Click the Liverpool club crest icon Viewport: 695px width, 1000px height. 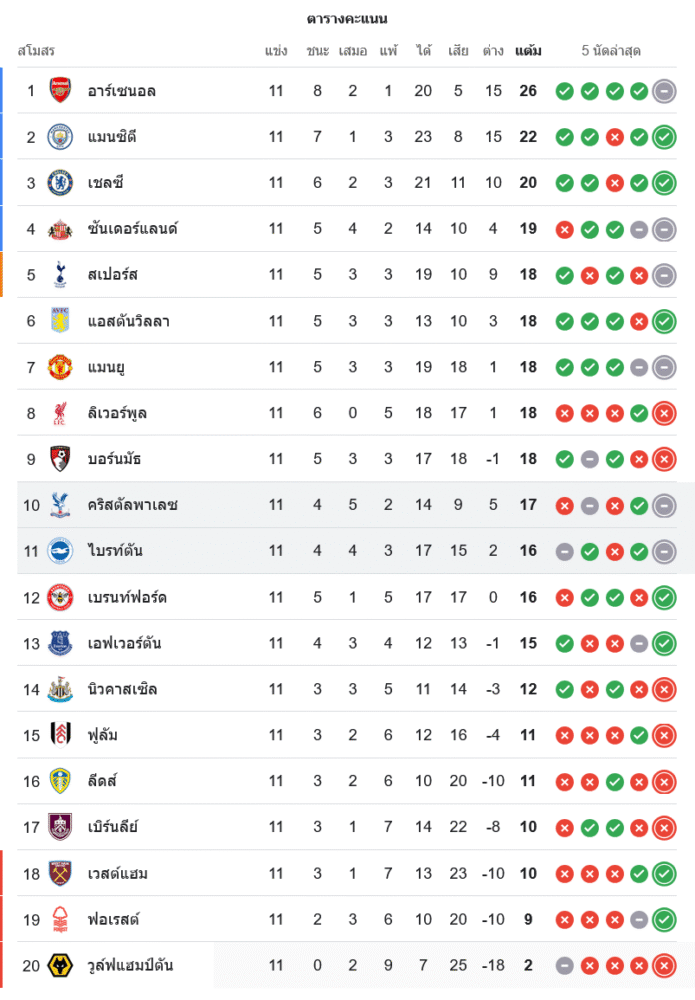tap(60, 413)
